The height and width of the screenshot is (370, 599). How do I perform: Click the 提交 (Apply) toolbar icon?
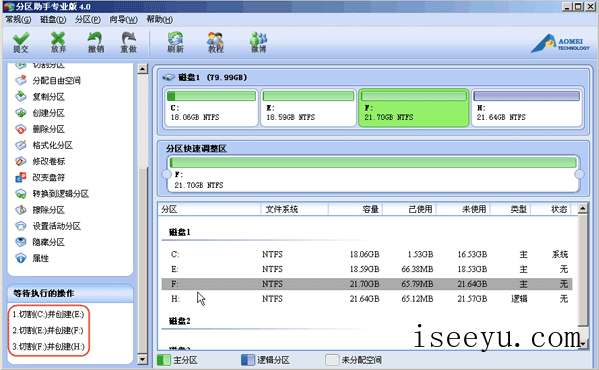(21, 42)
